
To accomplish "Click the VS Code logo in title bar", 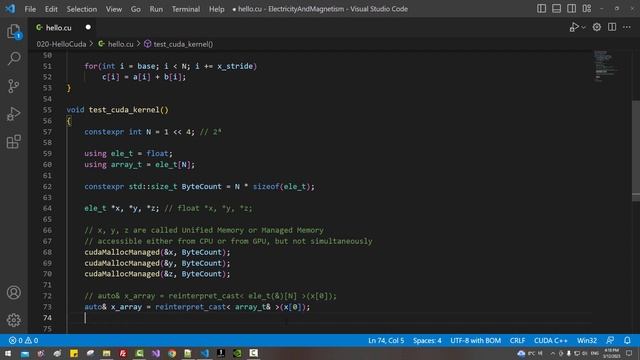I will [x=10, y=9].
